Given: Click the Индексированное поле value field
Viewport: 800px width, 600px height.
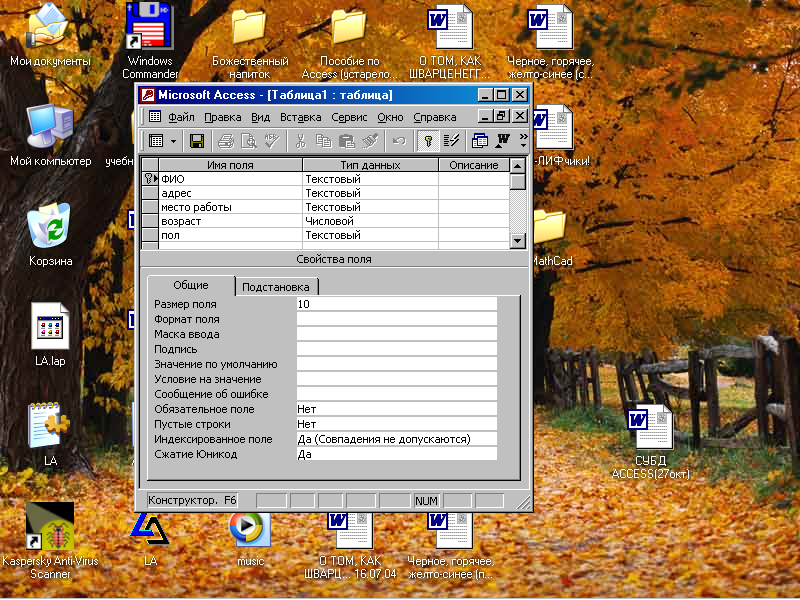Looking at the screenshot, I should click(x=396, y=439).
